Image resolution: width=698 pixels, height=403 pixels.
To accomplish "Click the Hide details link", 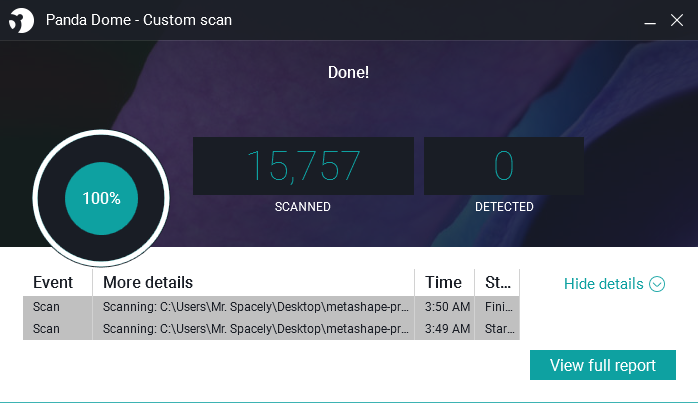I will 603,284.
